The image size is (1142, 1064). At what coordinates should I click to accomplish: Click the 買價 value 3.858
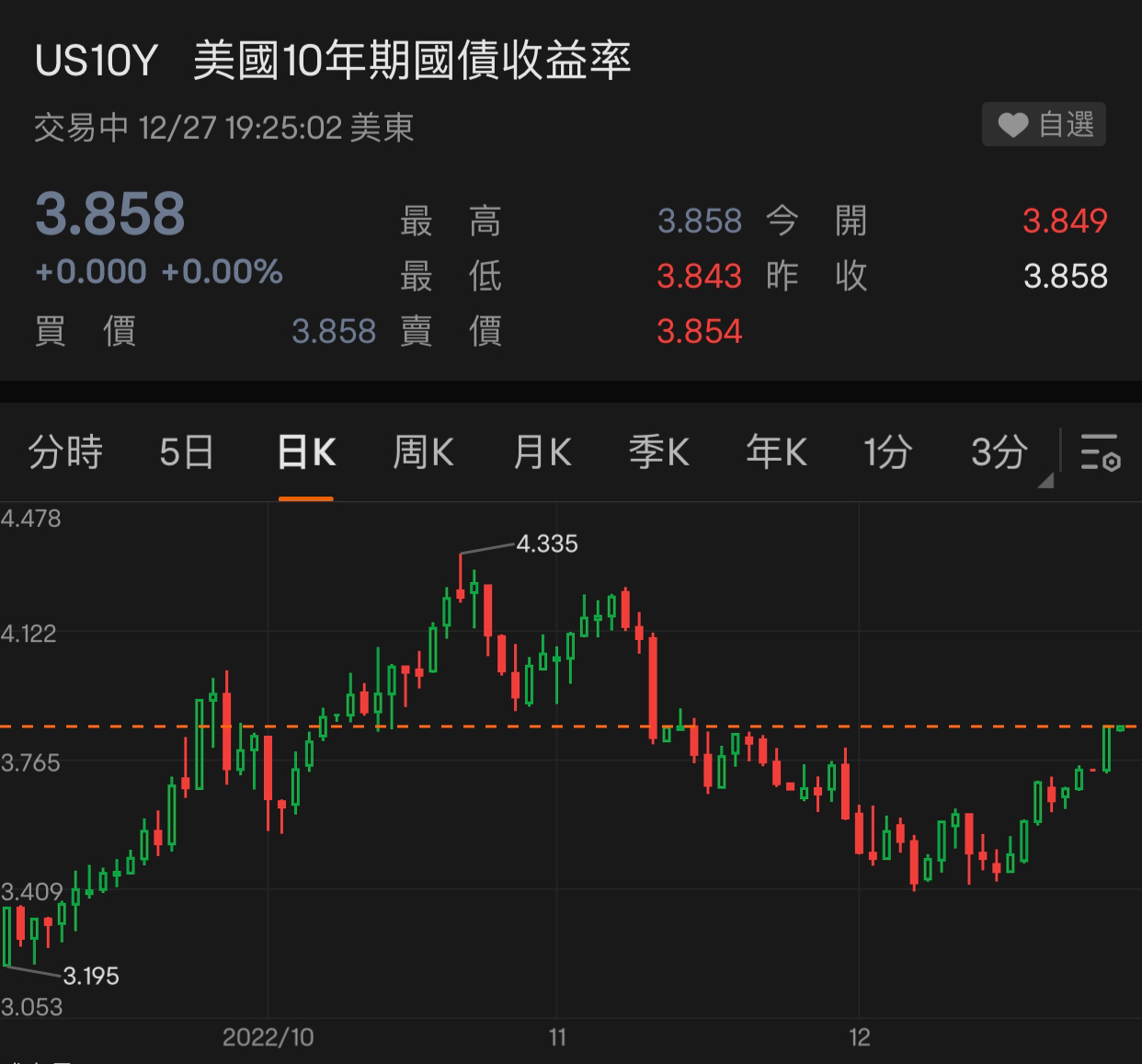334,331
